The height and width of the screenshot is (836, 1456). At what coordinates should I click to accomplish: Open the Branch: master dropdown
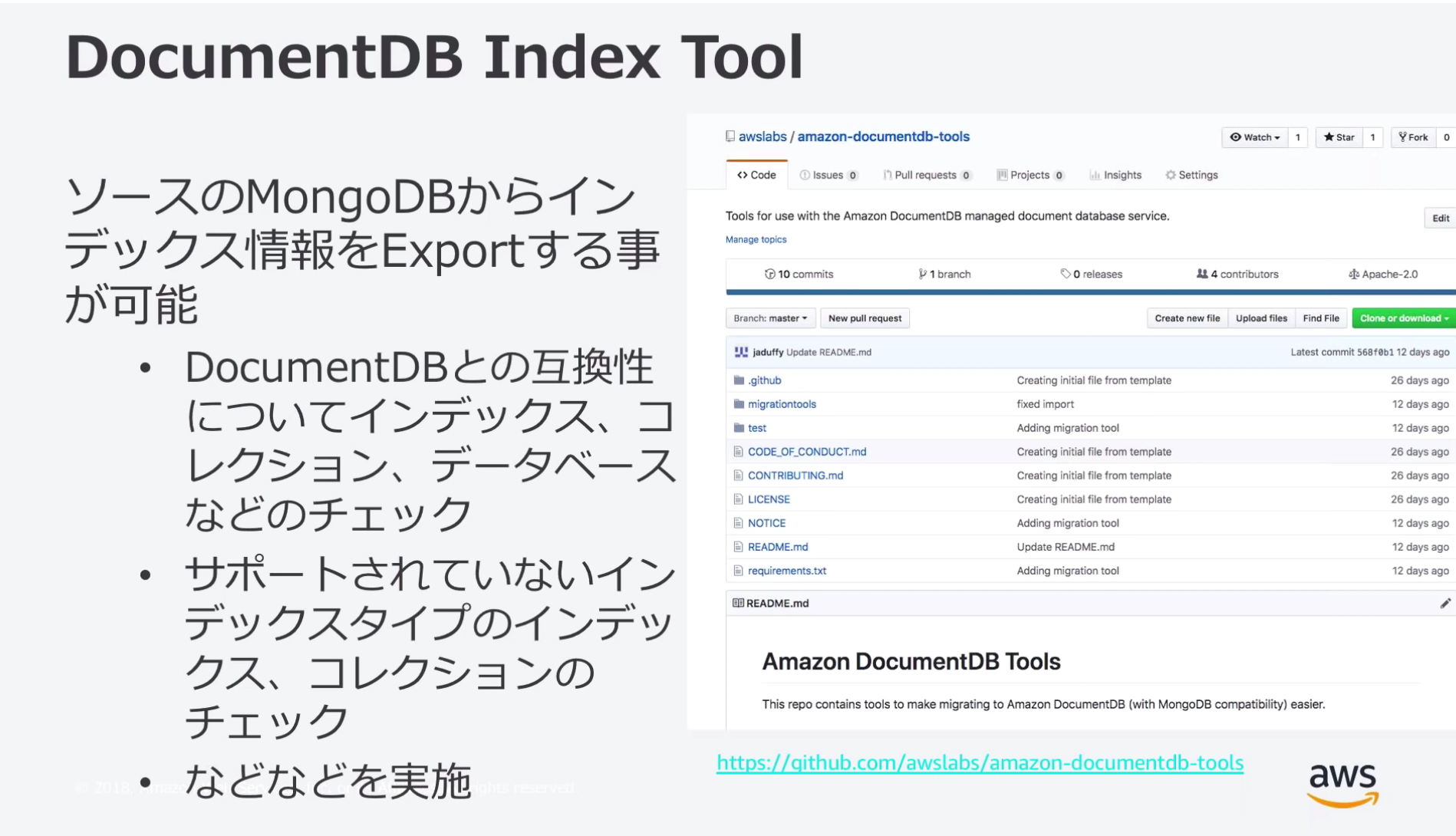point(769,318)
